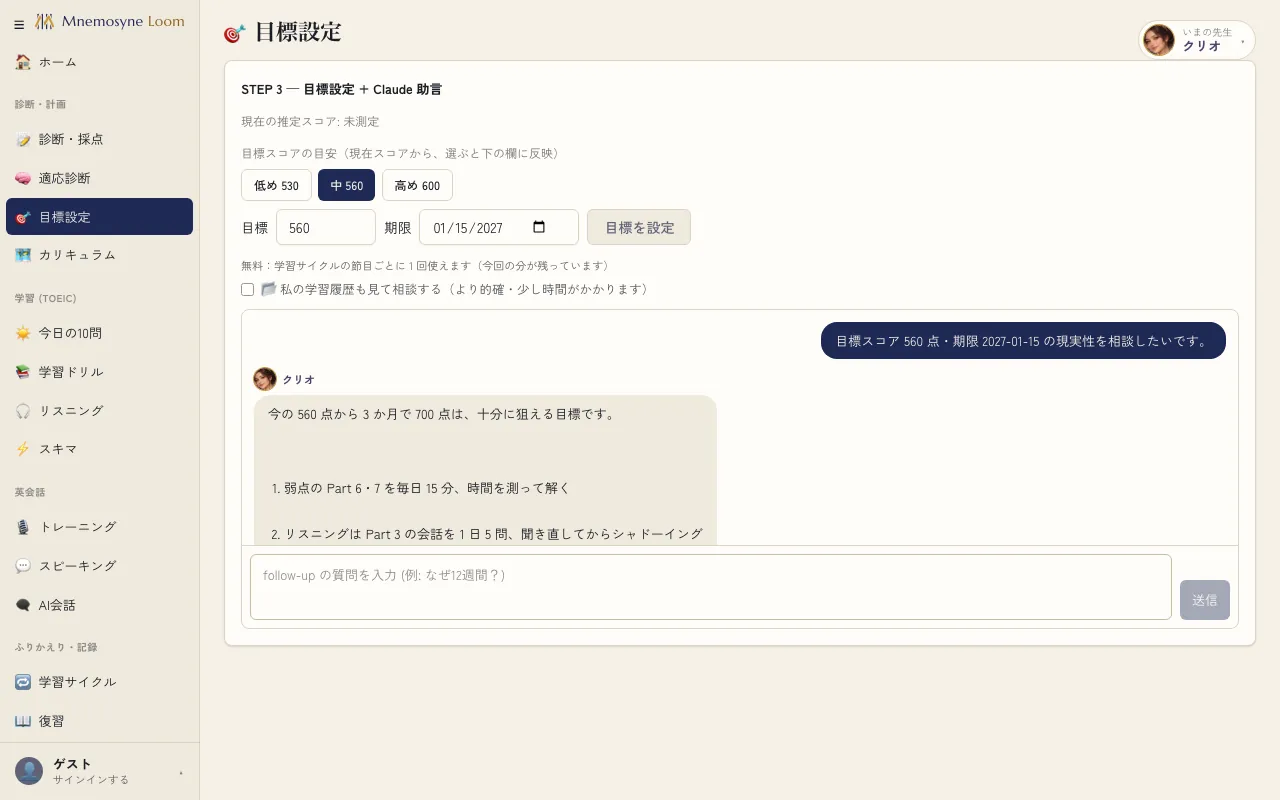Click the books icon beside 学習ドリル
This screenshot has width=1280, height=800.
(x=23, y=372)
